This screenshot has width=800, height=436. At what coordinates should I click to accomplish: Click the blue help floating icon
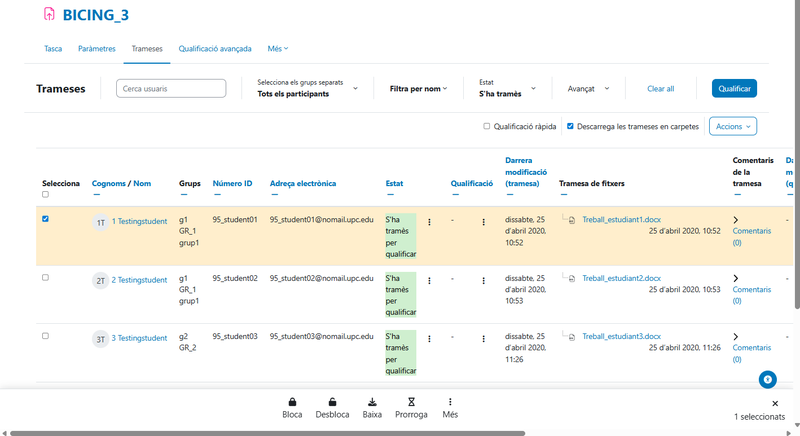767,379
